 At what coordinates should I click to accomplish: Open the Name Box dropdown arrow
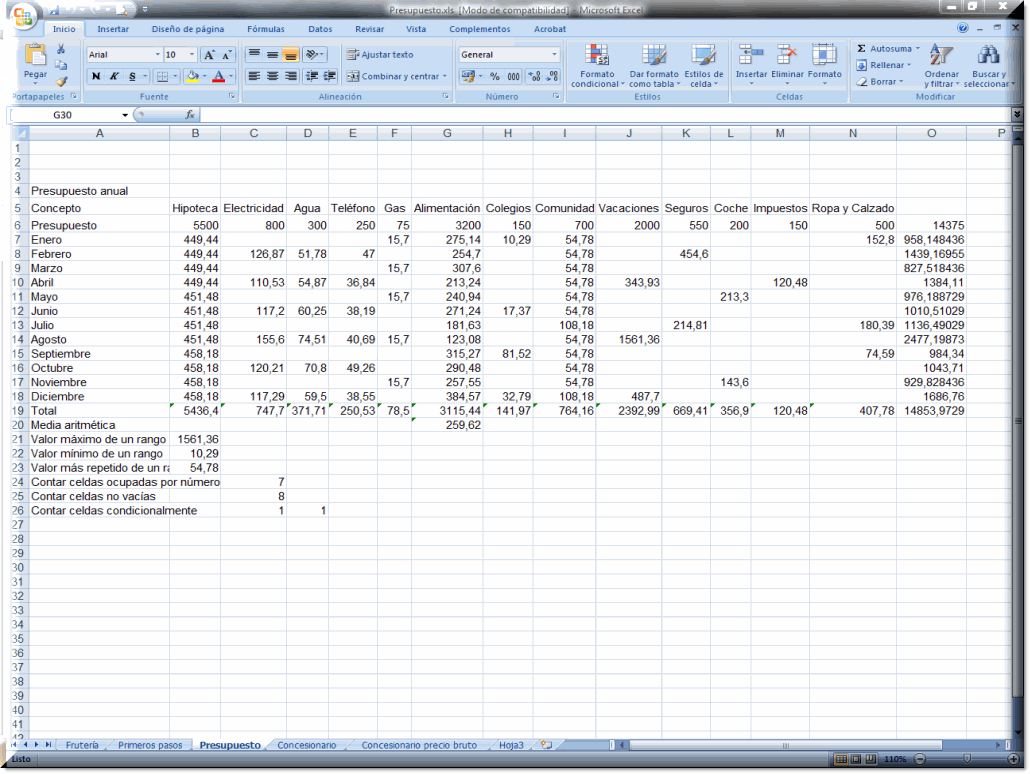pos(125,115)
